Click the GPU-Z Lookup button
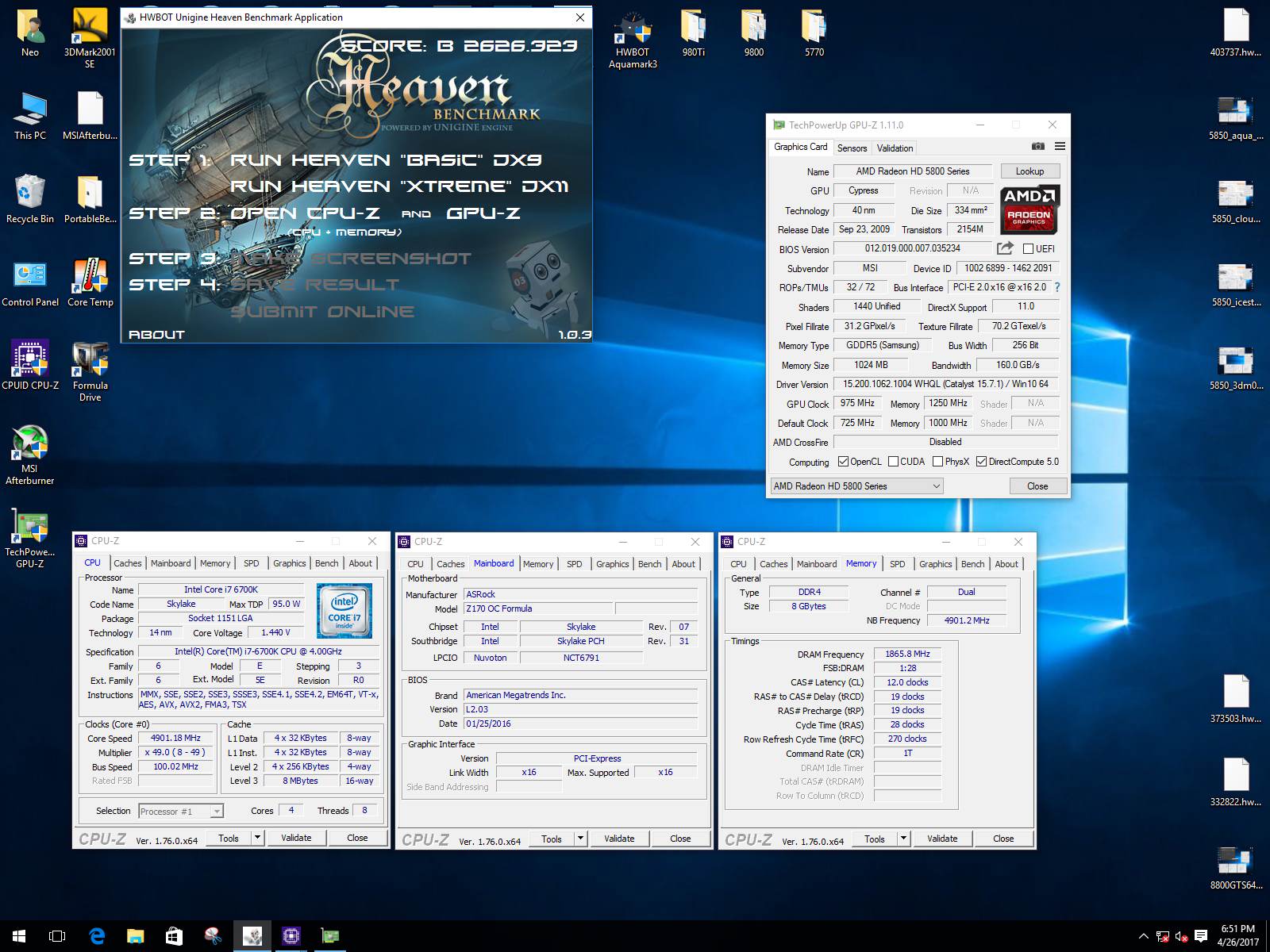The height and width of the screenshot is (952, 1270). [1029, 171]
